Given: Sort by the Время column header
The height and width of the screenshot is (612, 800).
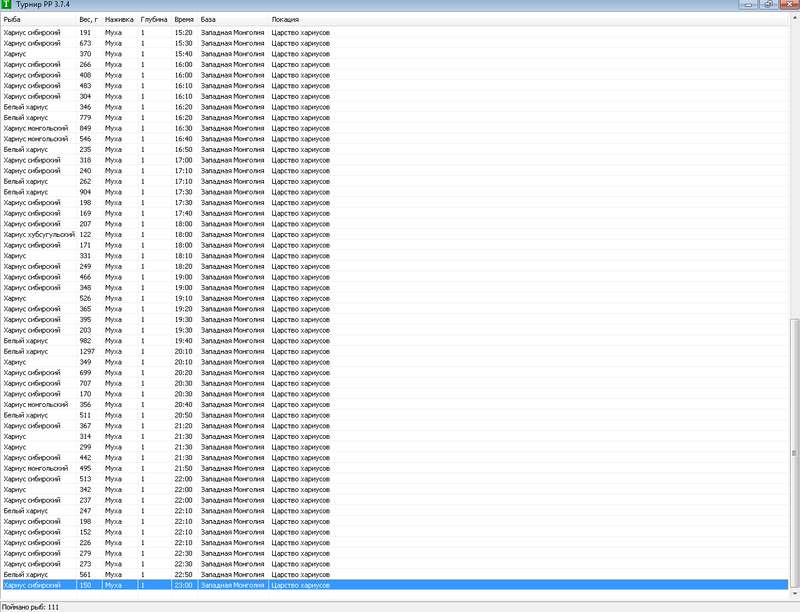Looking at the screenshot, I should [x=184, y=19].
